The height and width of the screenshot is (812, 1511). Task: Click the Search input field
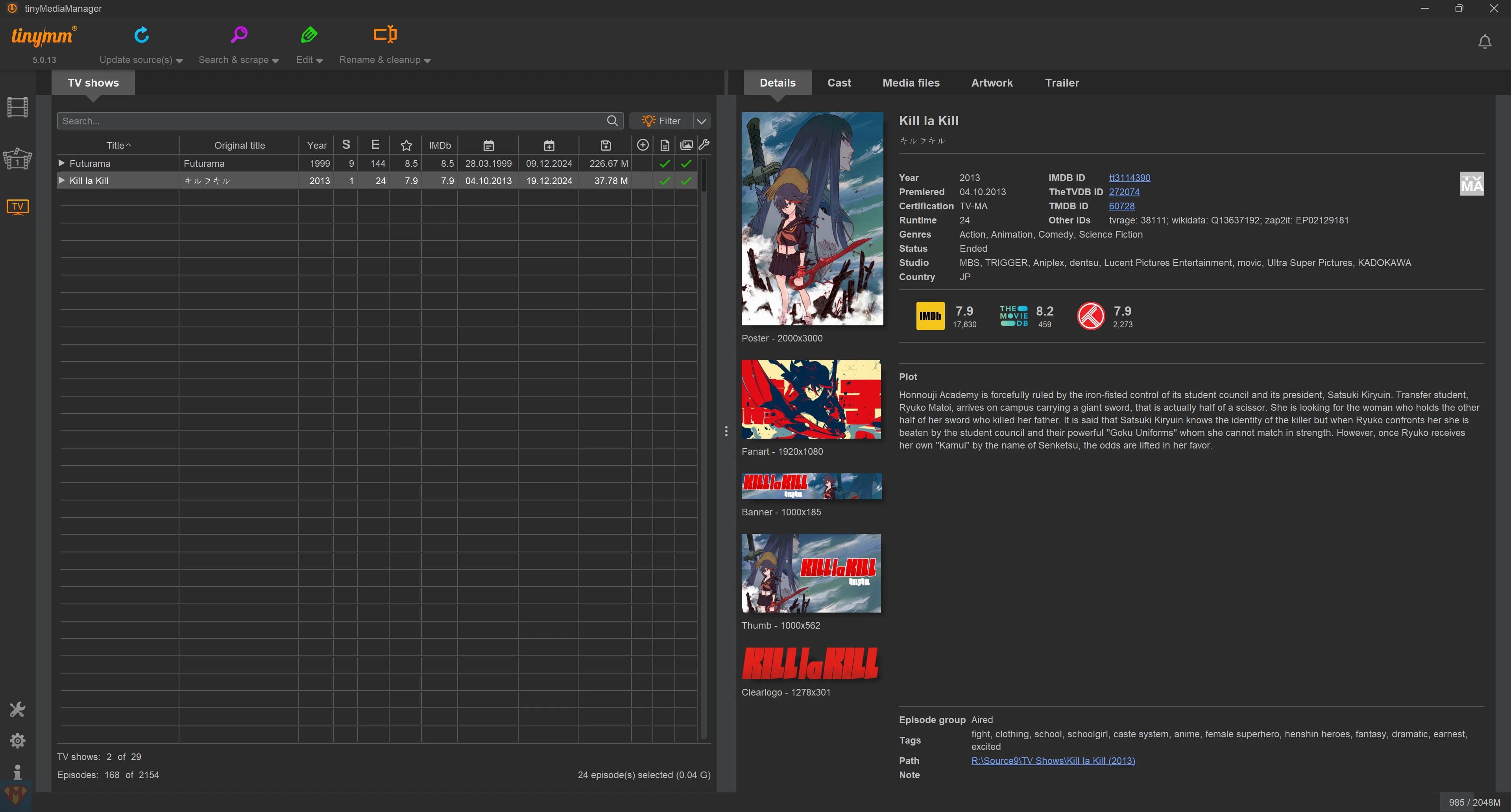click(331, 121)
